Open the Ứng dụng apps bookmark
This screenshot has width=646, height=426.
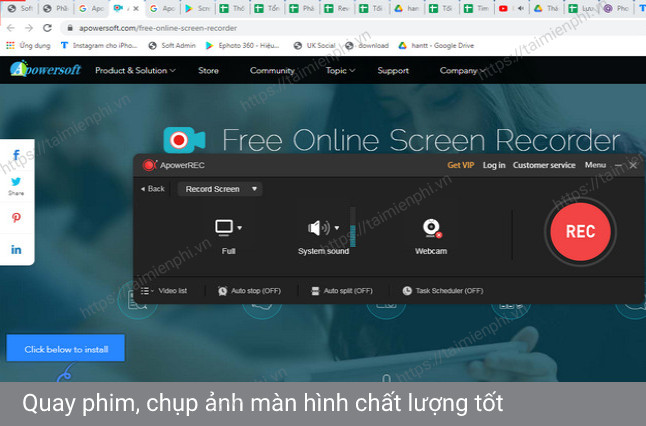pos(28,45)
